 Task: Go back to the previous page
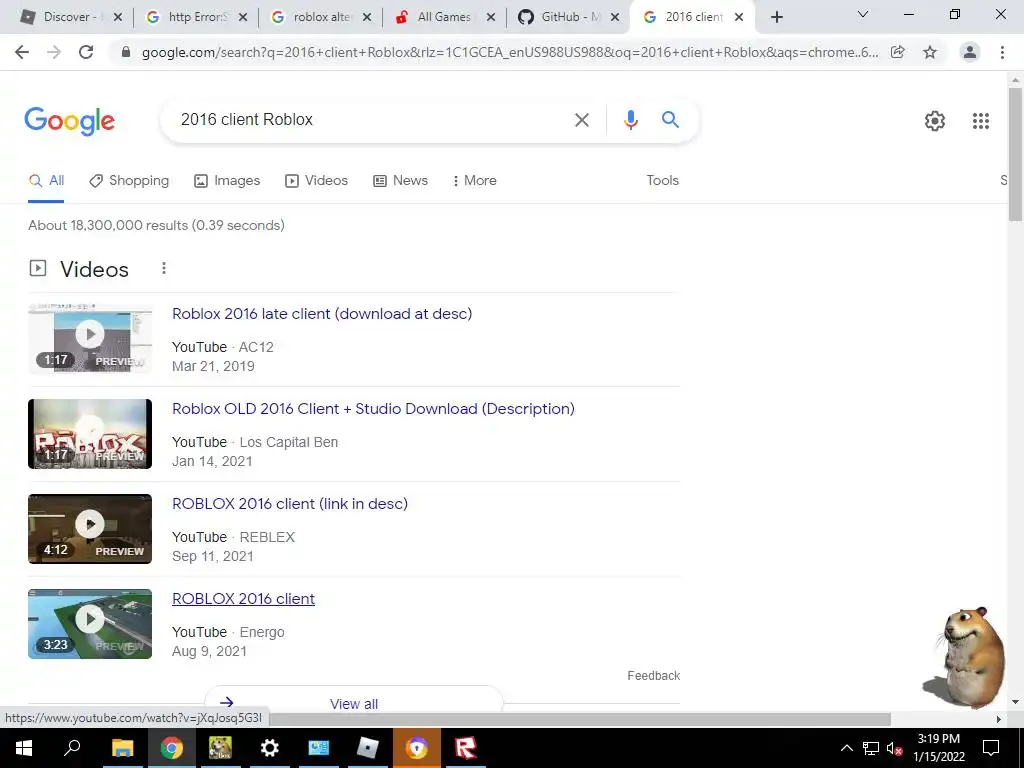pyautogui.click(x=22, y=52)
